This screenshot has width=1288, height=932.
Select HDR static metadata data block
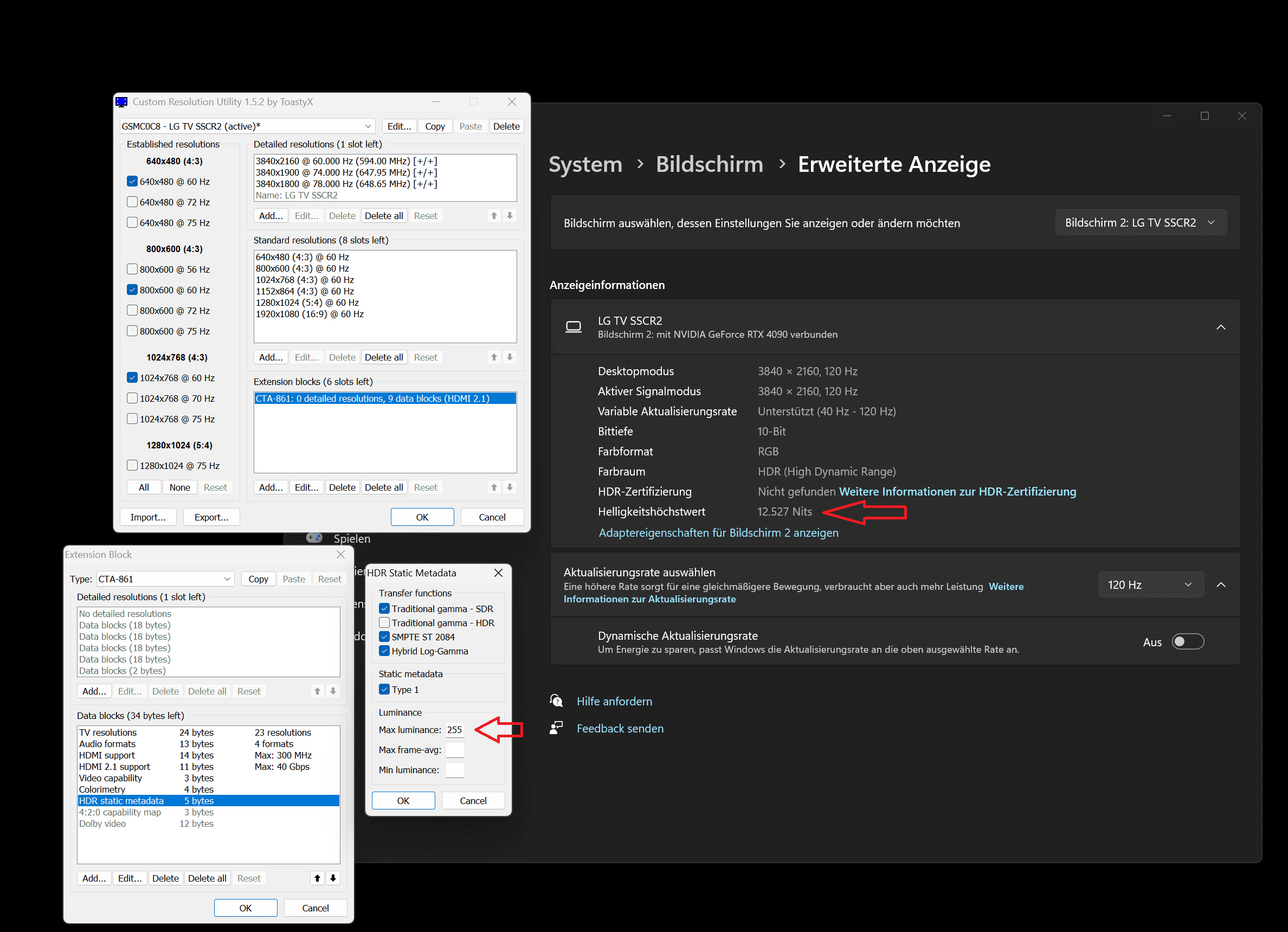208,801
